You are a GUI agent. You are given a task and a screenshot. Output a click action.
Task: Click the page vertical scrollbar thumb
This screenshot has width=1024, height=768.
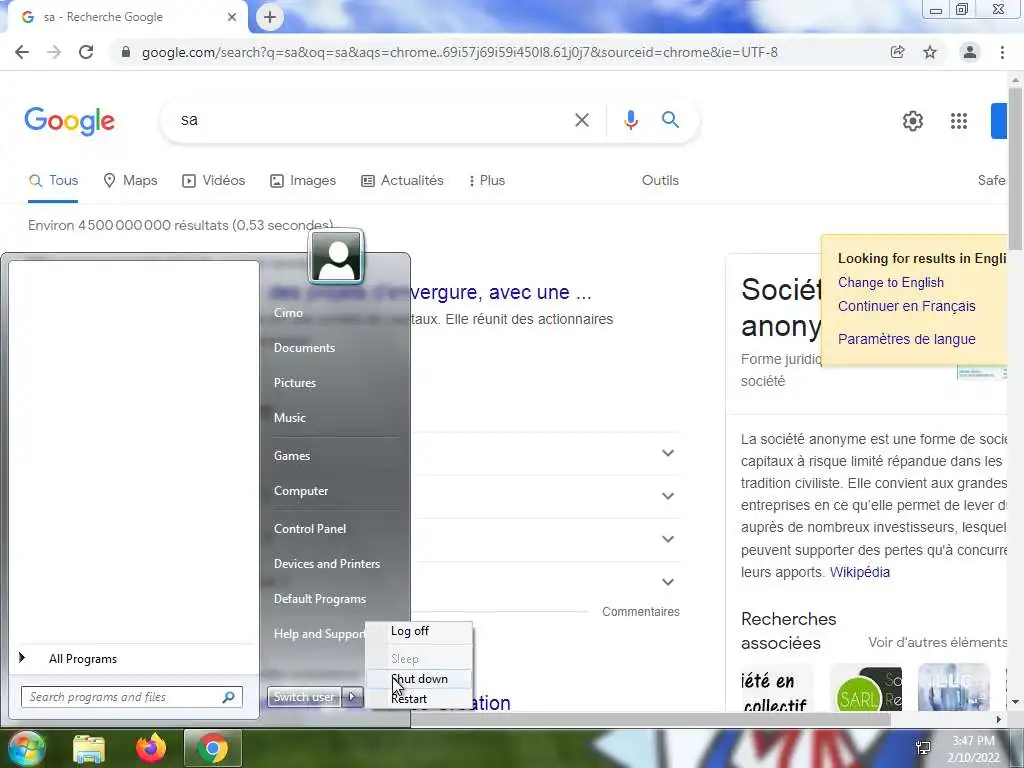pos(1016,168)
